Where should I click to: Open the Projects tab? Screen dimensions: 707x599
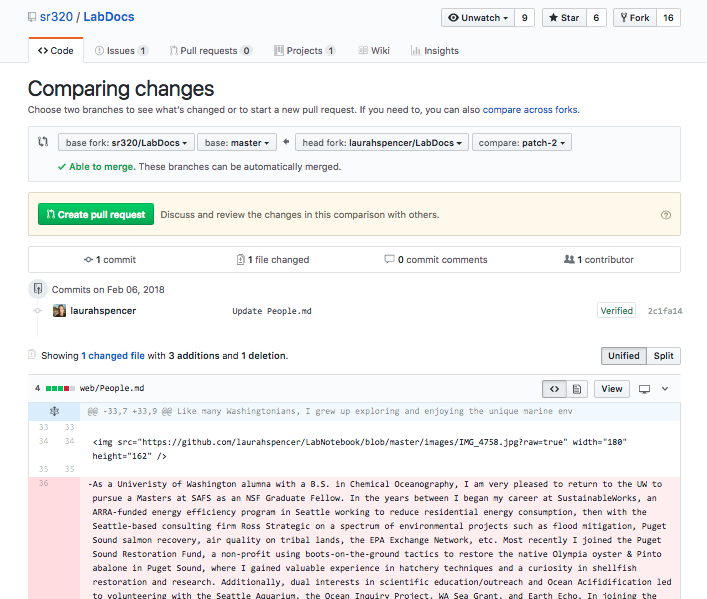(305, 51)
